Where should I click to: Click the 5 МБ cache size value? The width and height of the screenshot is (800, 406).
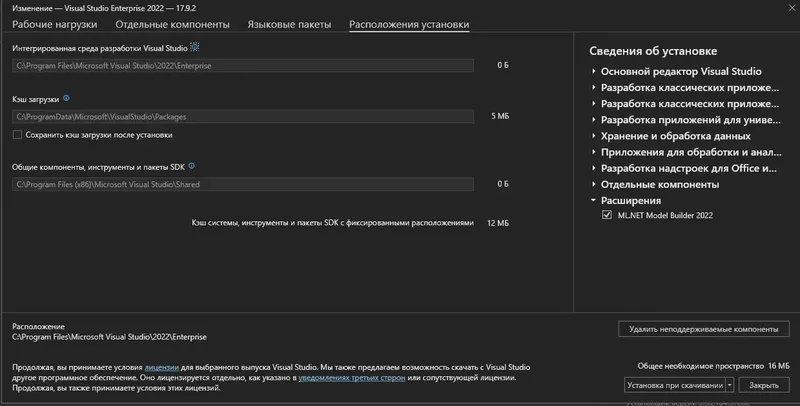pos(500,116)
